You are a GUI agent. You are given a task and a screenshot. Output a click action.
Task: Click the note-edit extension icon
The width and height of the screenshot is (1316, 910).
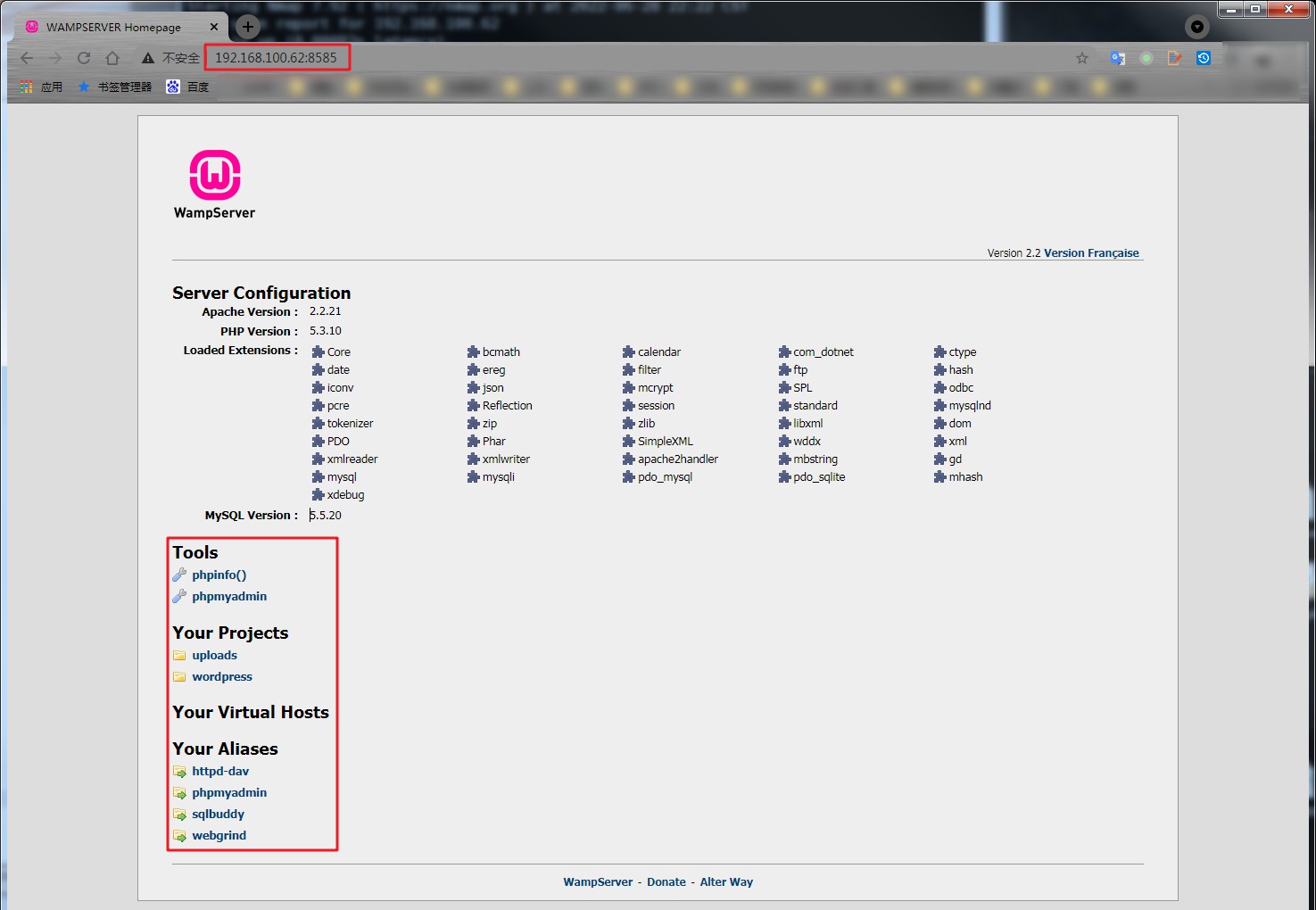[x=1175, y=58]
